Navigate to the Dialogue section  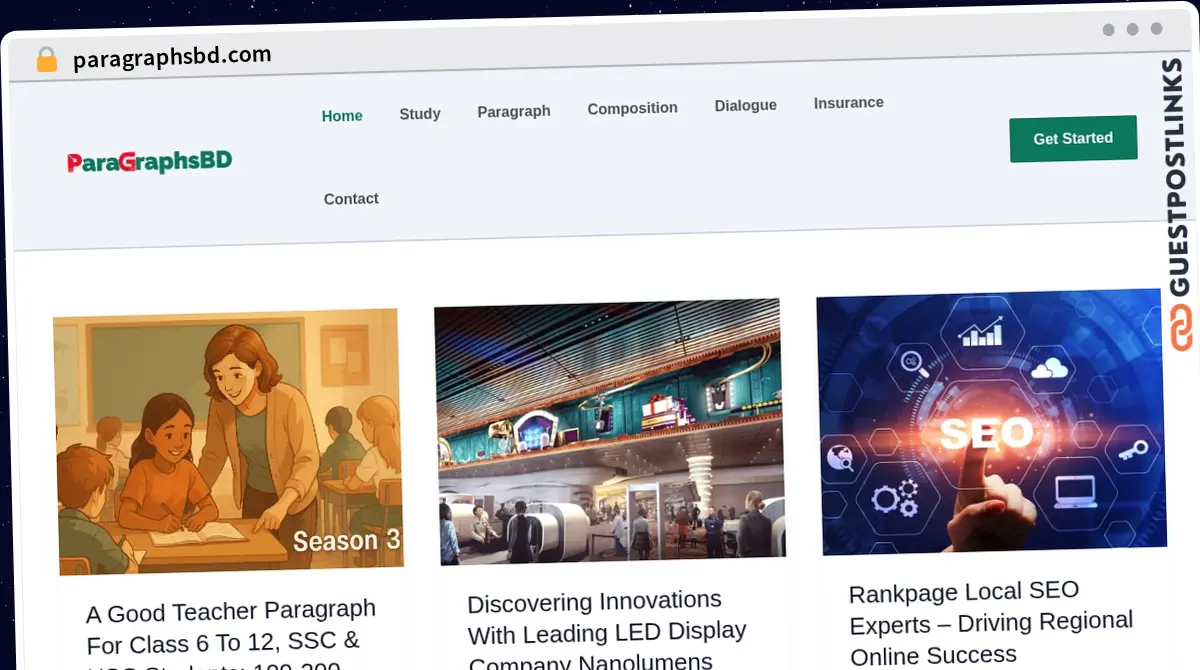[745, 105]
